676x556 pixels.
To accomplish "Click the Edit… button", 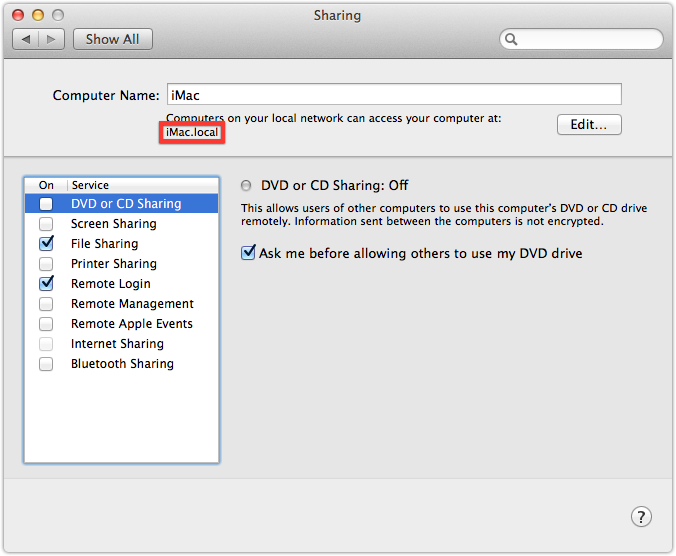I will click(x=589, y=125).
